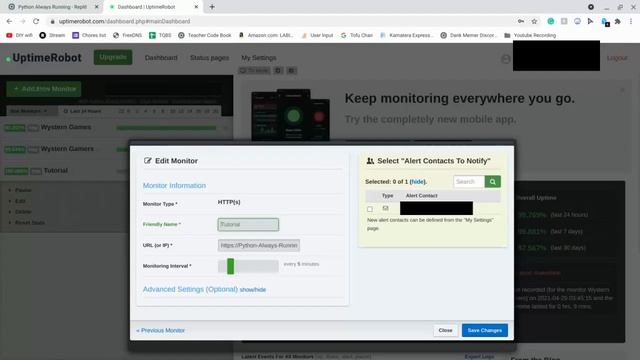Open the Stream bookmark
Image resolution: width=640 pixels, height=360 pixels.
(x=52, y=35)
